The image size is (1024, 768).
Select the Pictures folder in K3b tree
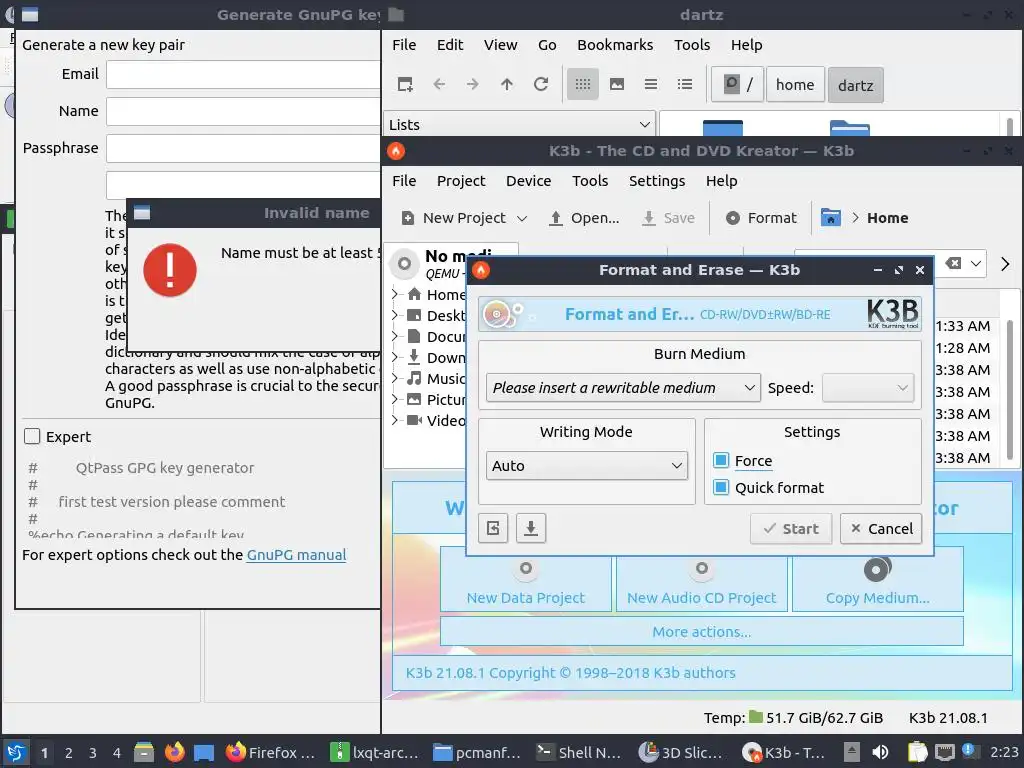point(436,399)
